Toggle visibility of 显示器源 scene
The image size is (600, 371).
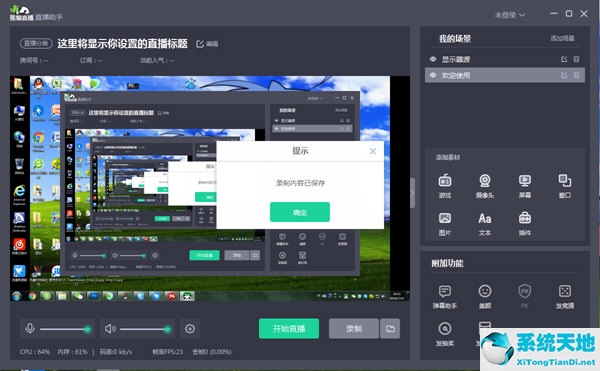tap(433, 59)
